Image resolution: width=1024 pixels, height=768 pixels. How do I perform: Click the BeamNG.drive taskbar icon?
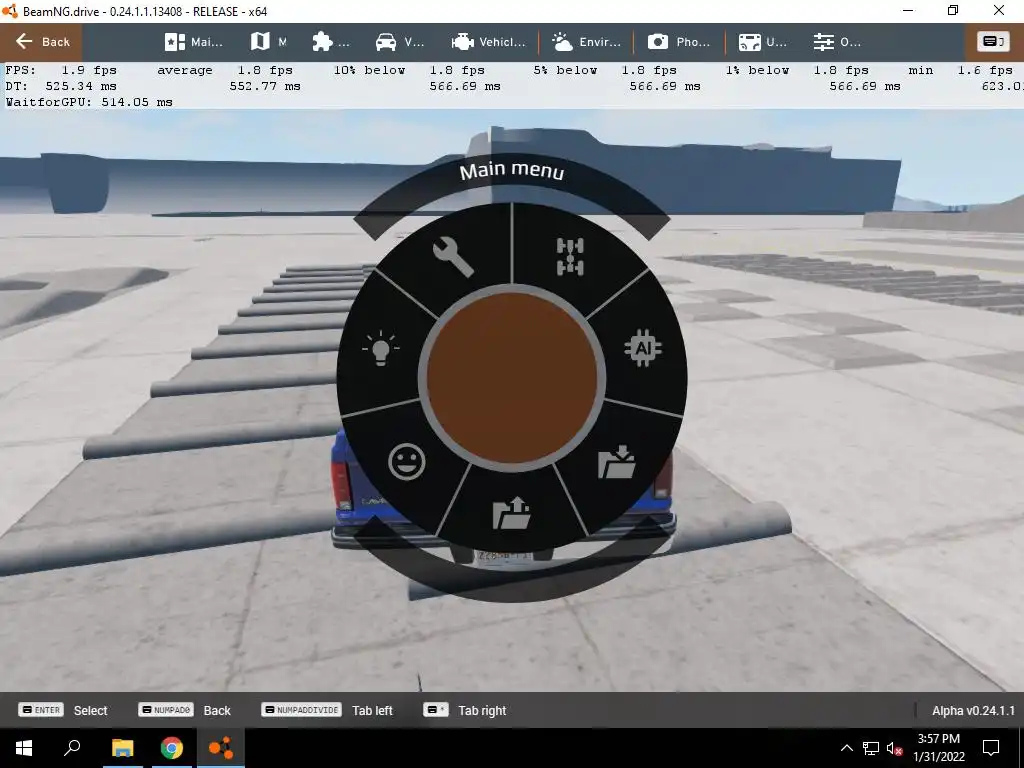click(x=221, y=748)
